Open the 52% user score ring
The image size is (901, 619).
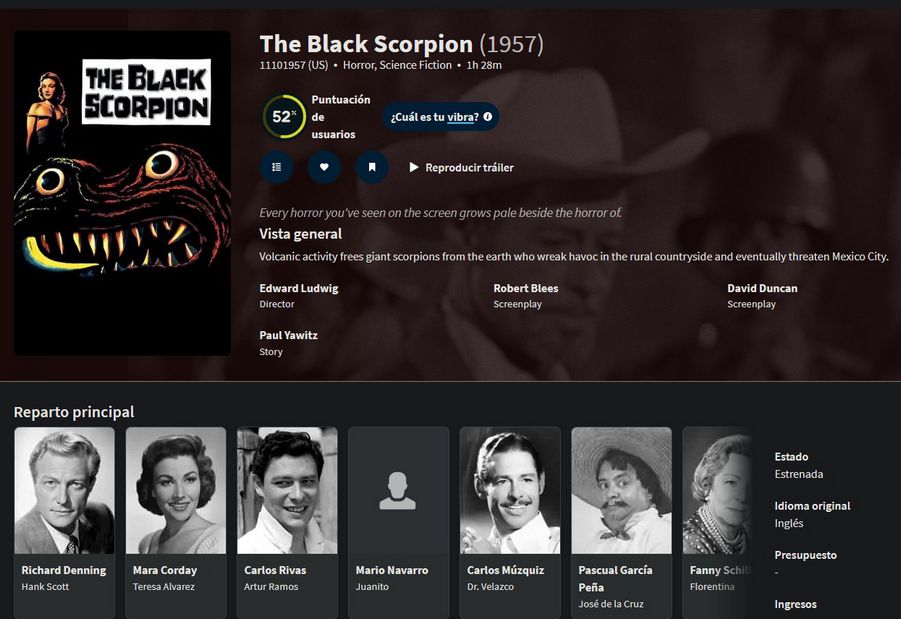[284, 117]
